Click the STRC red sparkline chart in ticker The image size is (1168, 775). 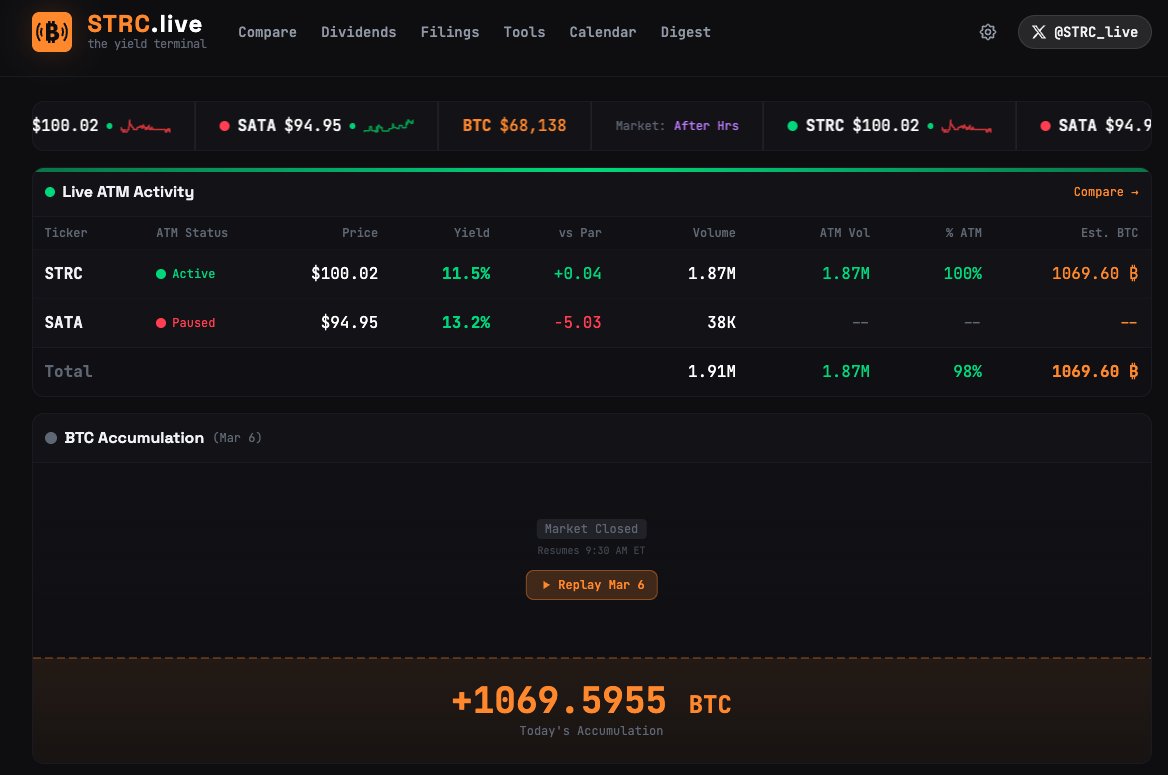click(967, 127)
